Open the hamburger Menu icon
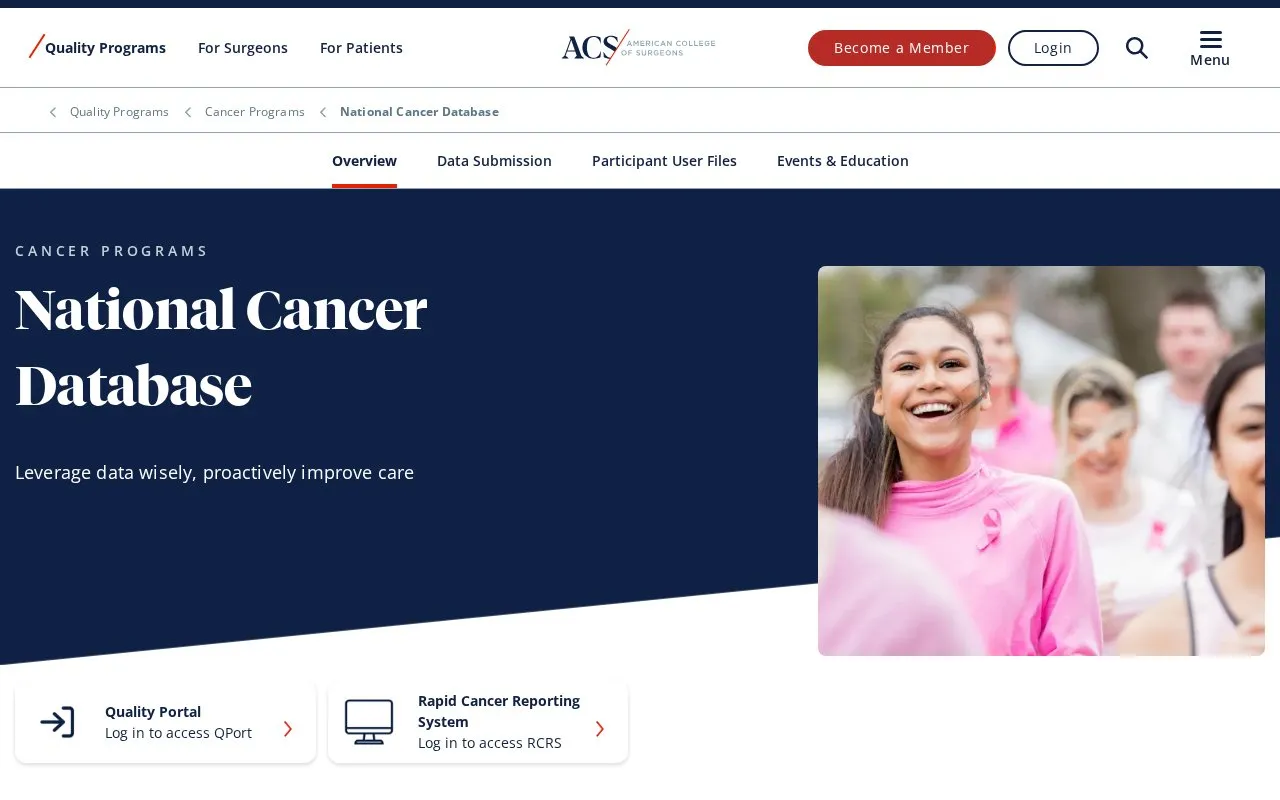Viewport: 1280px width, 800px height. 1210,40
